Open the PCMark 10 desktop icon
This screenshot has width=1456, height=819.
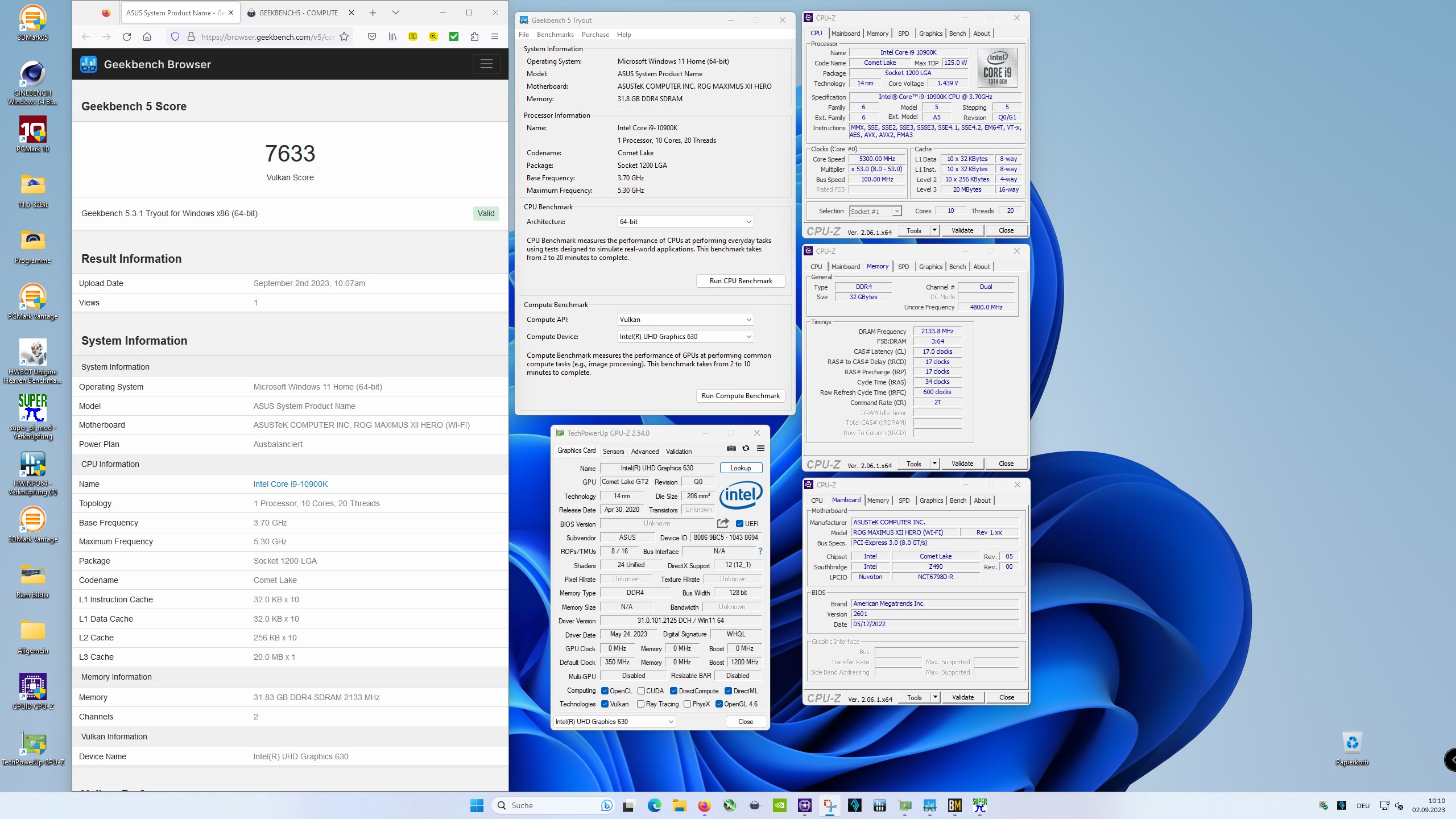pos(33,134)
